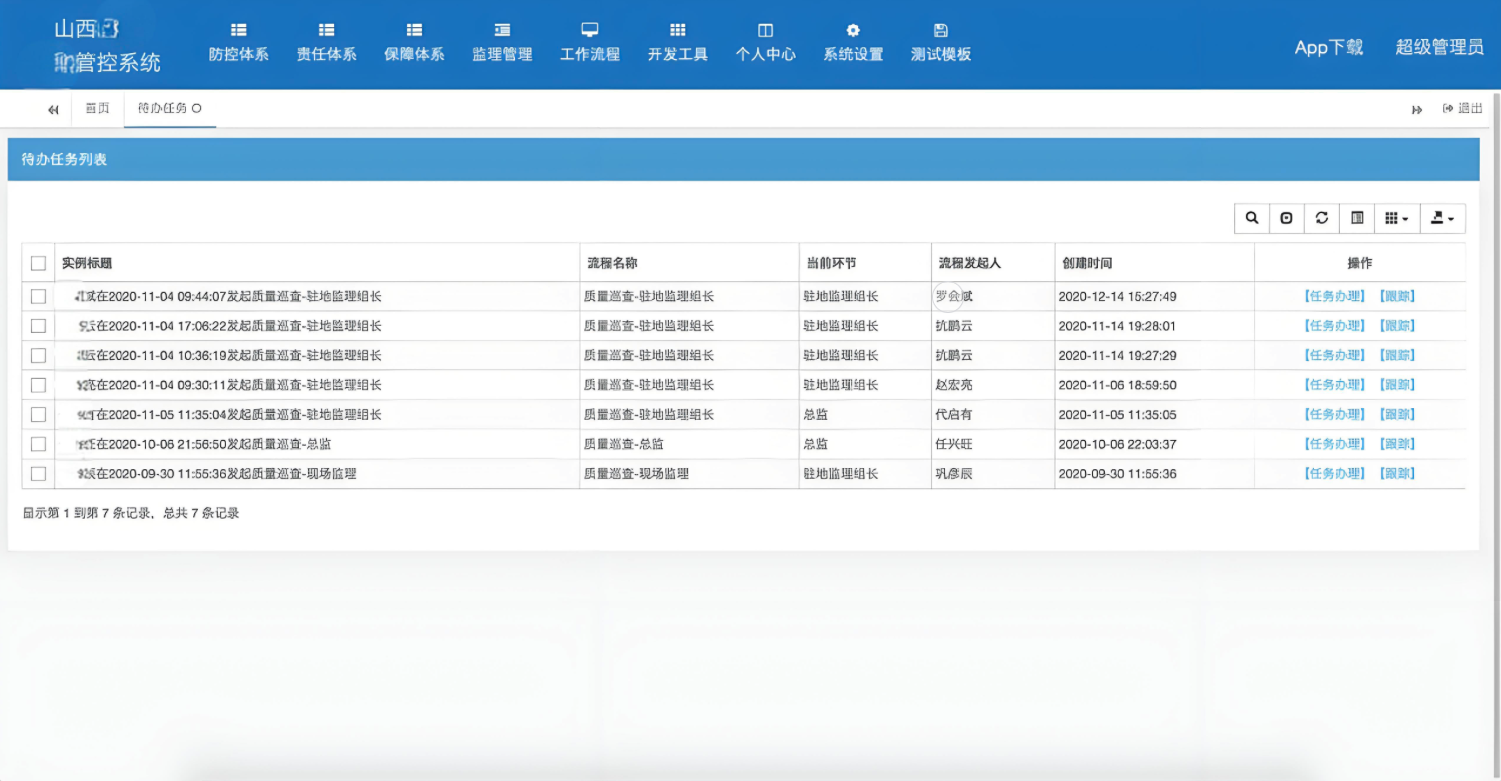
Task: Open the 防控体系 menu
Action: 239,43
